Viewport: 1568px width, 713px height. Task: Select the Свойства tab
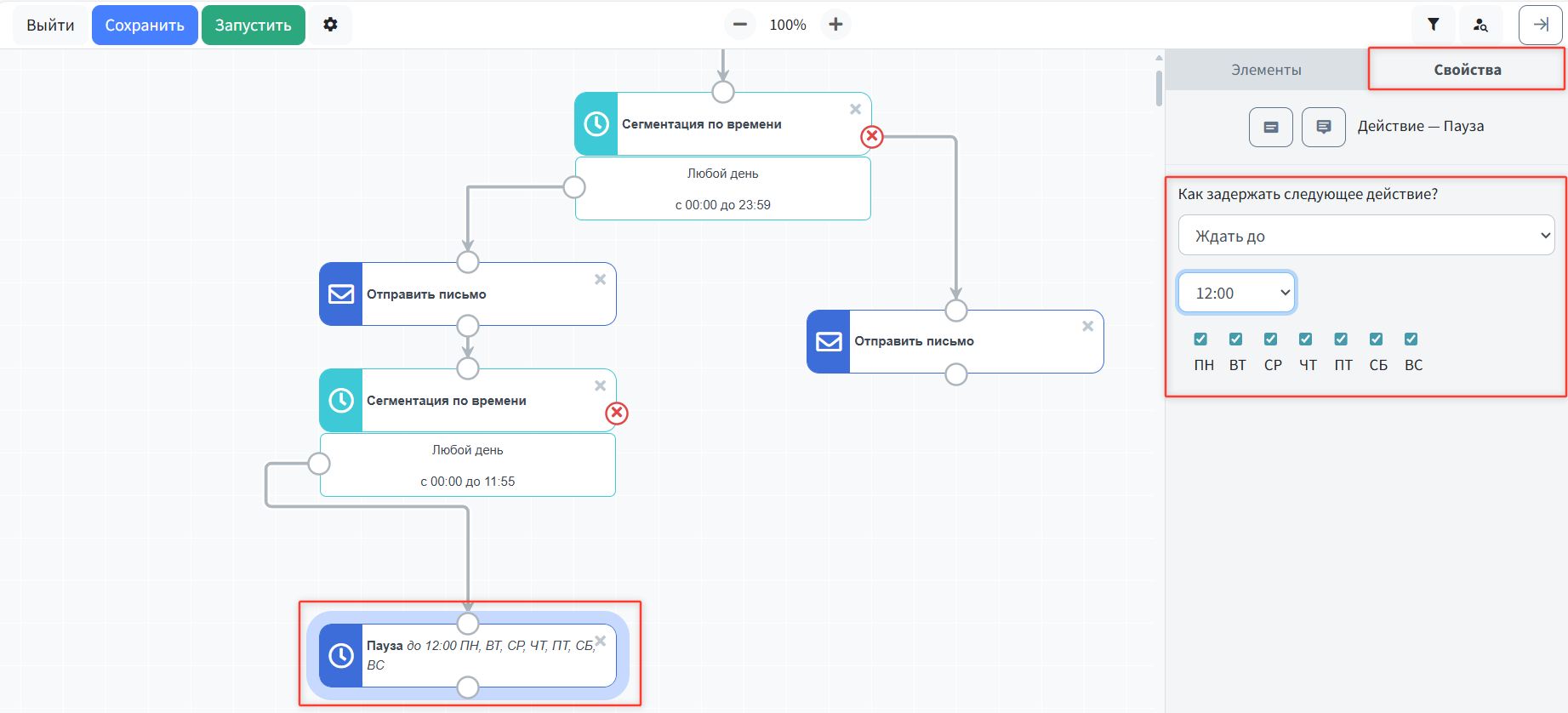1467,70
